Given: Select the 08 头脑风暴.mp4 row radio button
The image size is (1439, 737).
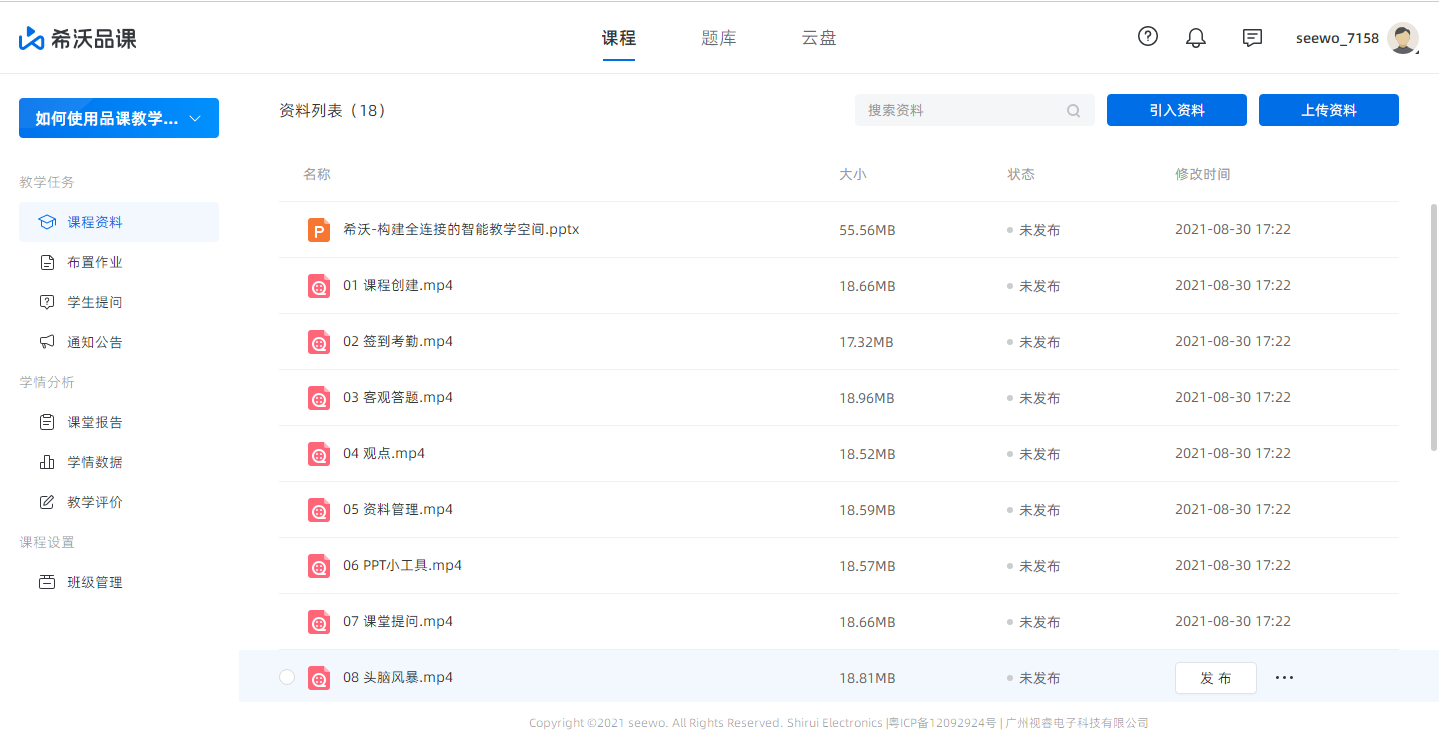Looking at the screenshot, I should tap(287, 677).
